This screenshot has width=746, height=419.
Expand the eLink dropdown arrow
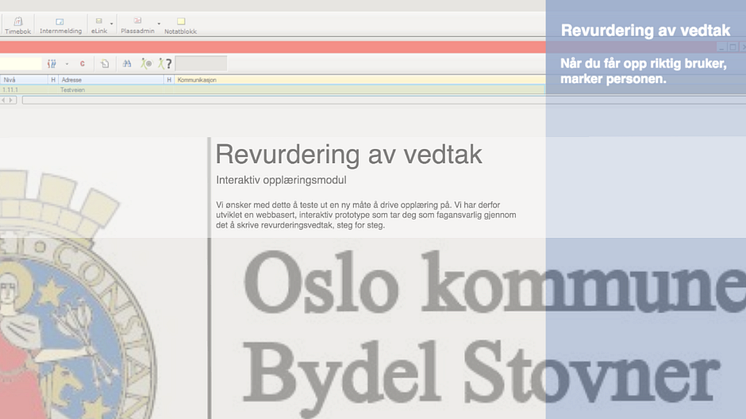tap(112, 24)
